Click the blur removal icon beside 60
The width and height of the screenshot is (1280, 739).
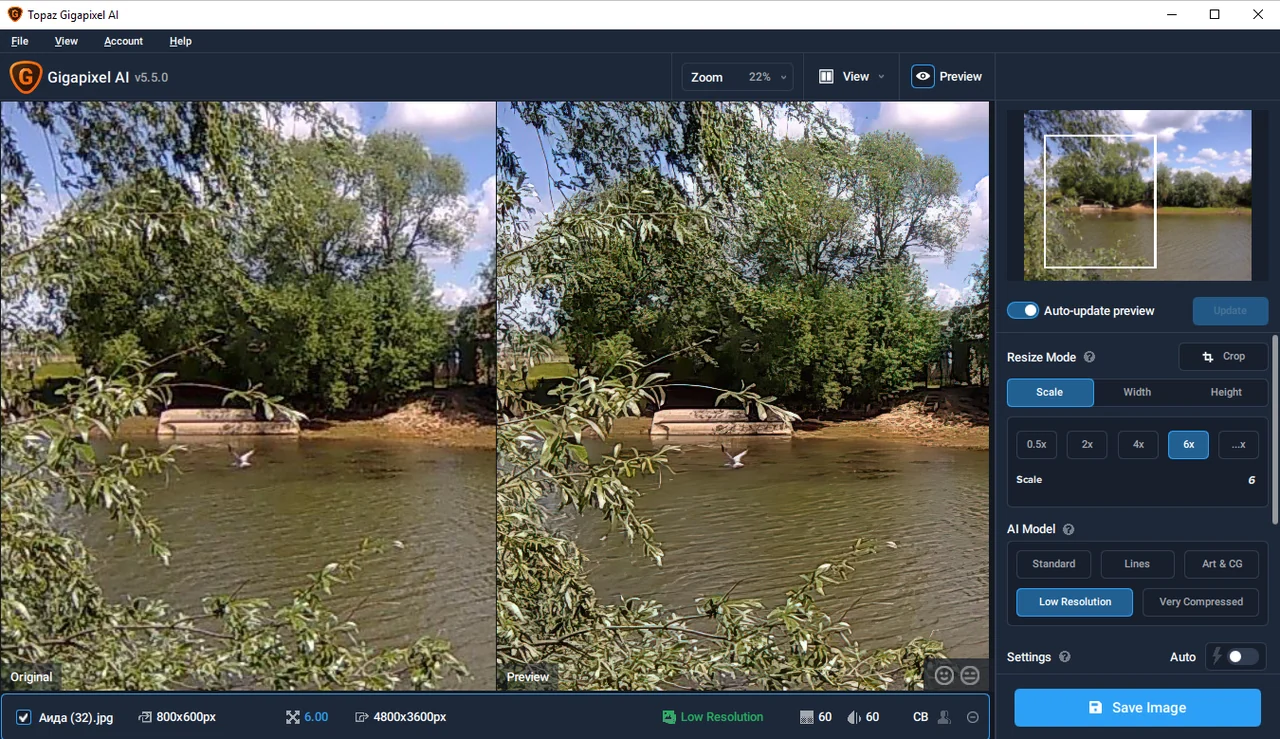(854, 717)
